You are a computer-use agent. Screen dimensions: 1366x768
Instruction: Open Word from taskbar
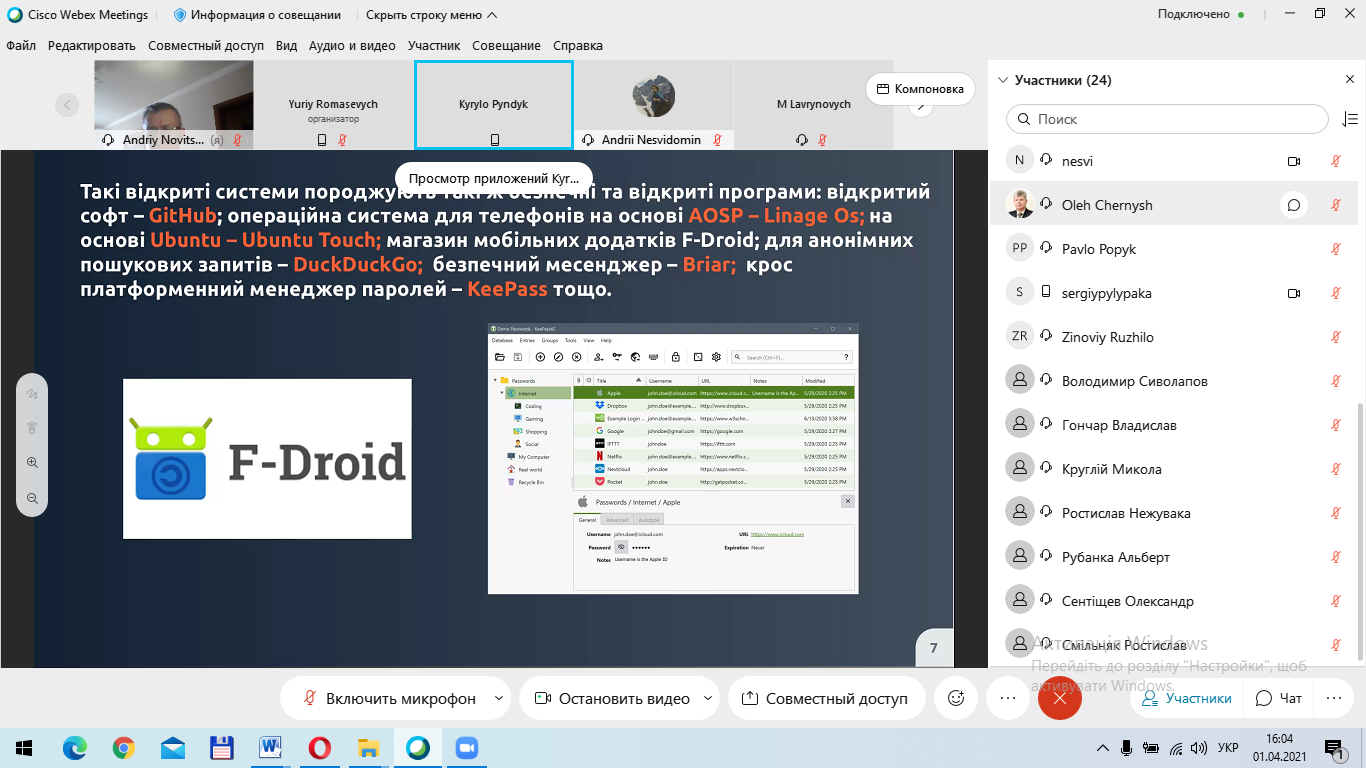tap(271, 748)
